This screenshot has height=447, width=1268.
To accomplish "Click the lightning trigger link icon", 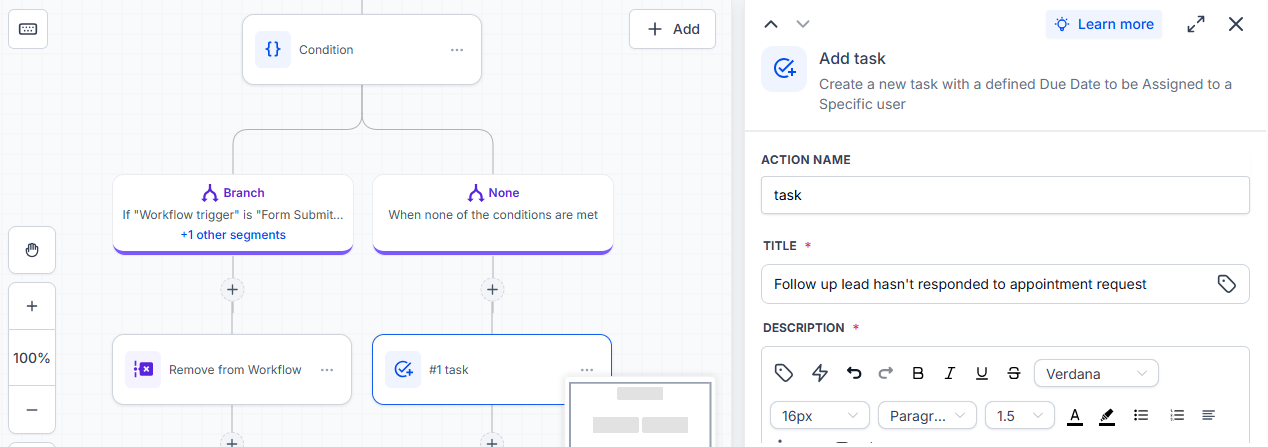I will [x=820, y=373].
